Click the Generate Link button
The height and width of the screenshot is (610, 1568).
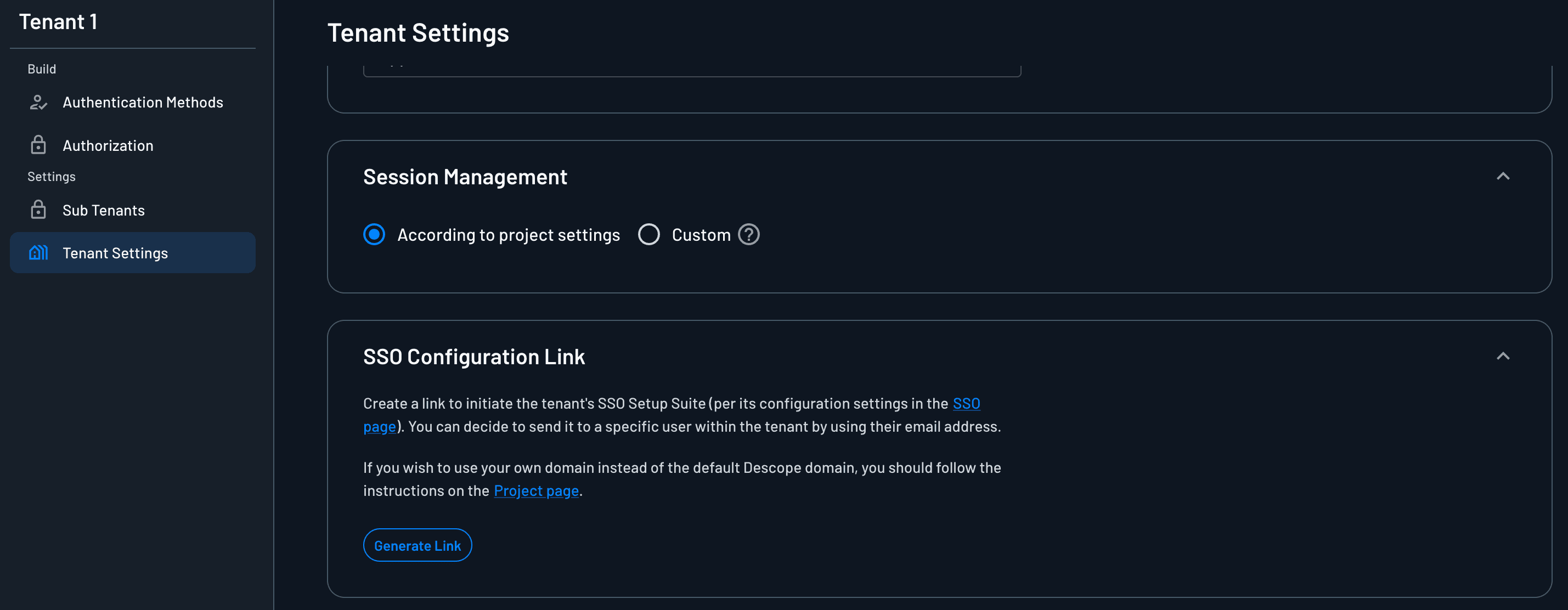coord(417,545)
